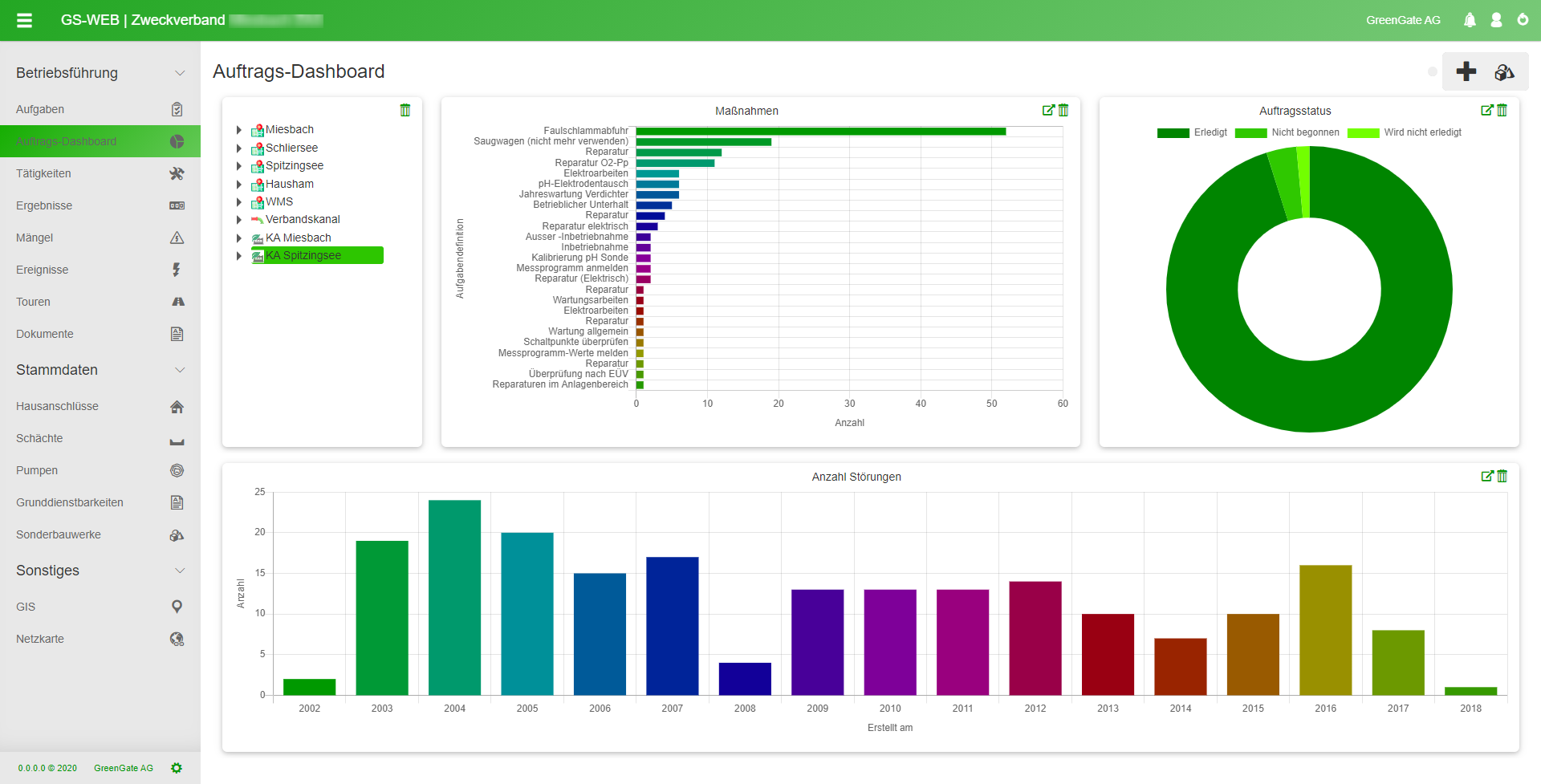Toggle Wird nicht erledigt legend entry
This screenshot has width=1541, height=784.
pyautogui.click(x=1405, y=132)
